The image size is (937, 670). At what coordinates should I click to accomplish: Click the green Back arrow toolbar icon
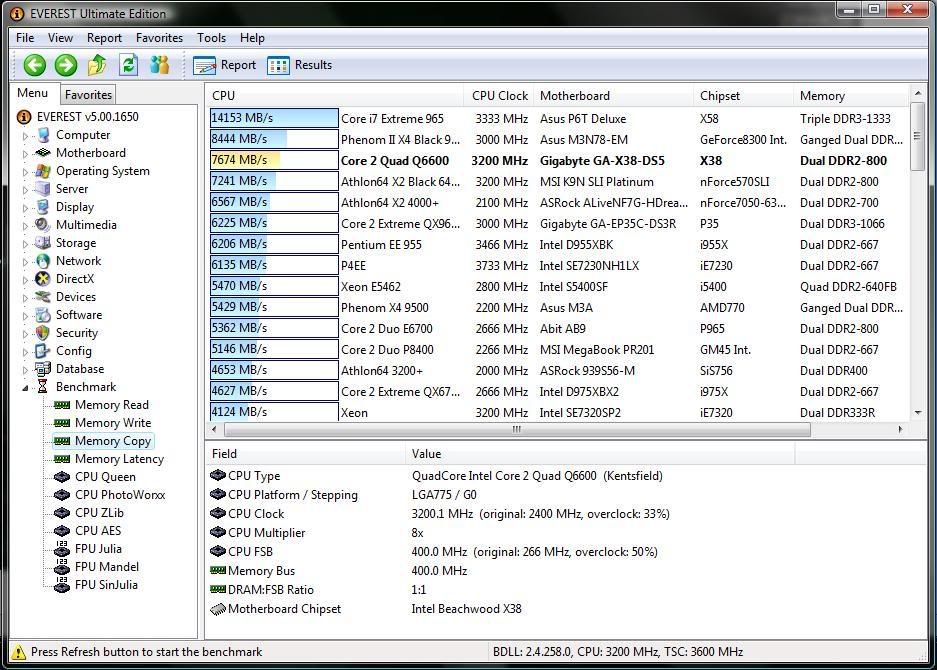35,65
